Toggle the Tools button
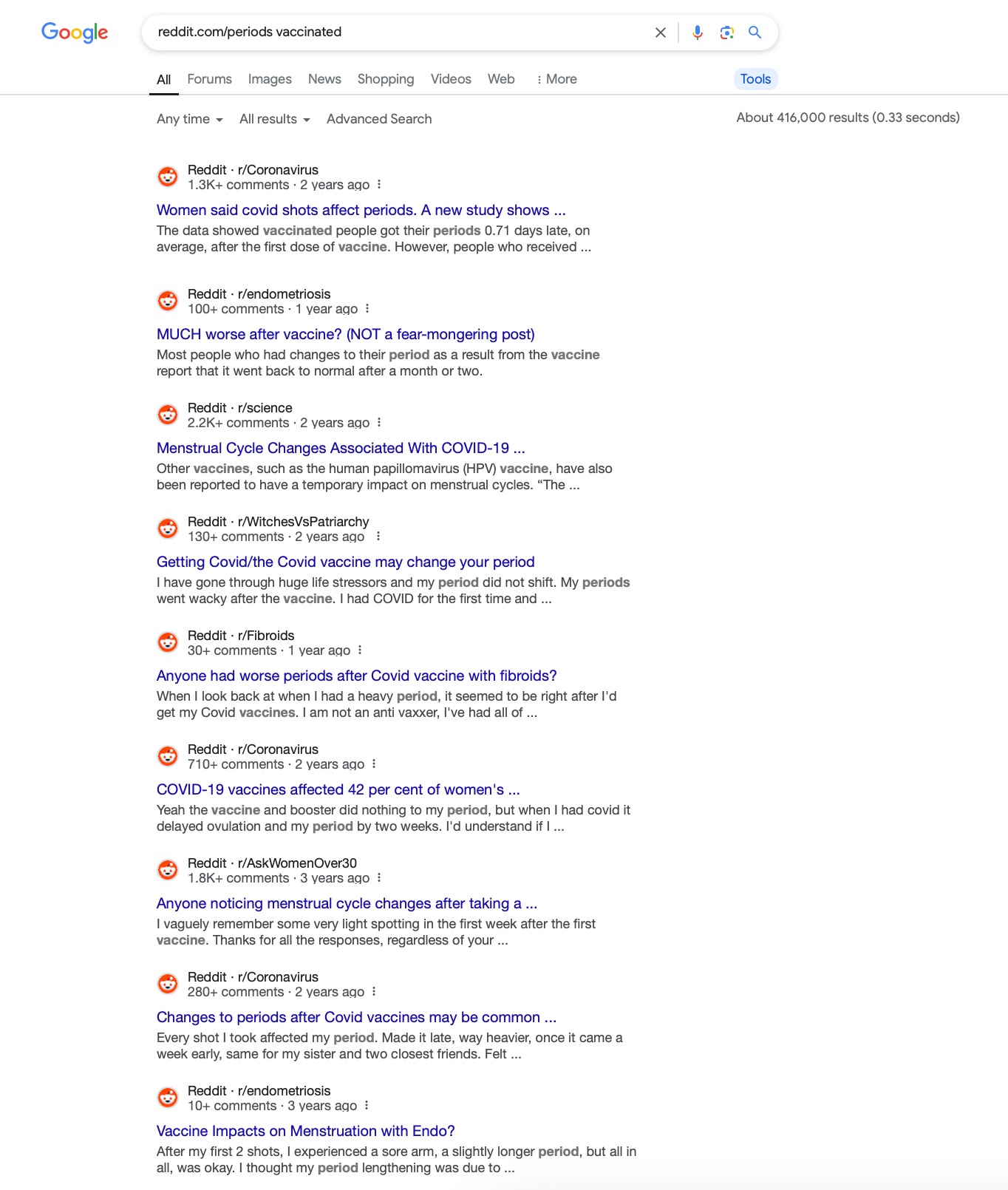Screen dimensions: 1008x1190 [x=755, y=79]
